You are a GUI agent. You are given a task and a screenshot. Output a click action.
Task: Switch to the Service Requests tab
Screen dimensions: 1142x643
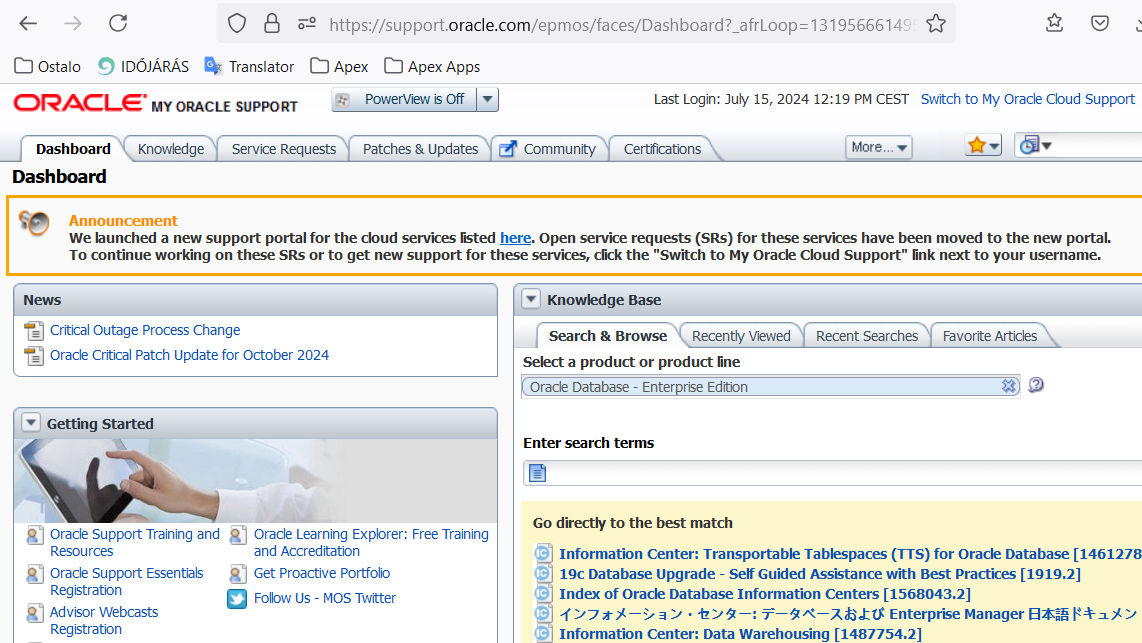pyautogui.click(x=284, y=149)
